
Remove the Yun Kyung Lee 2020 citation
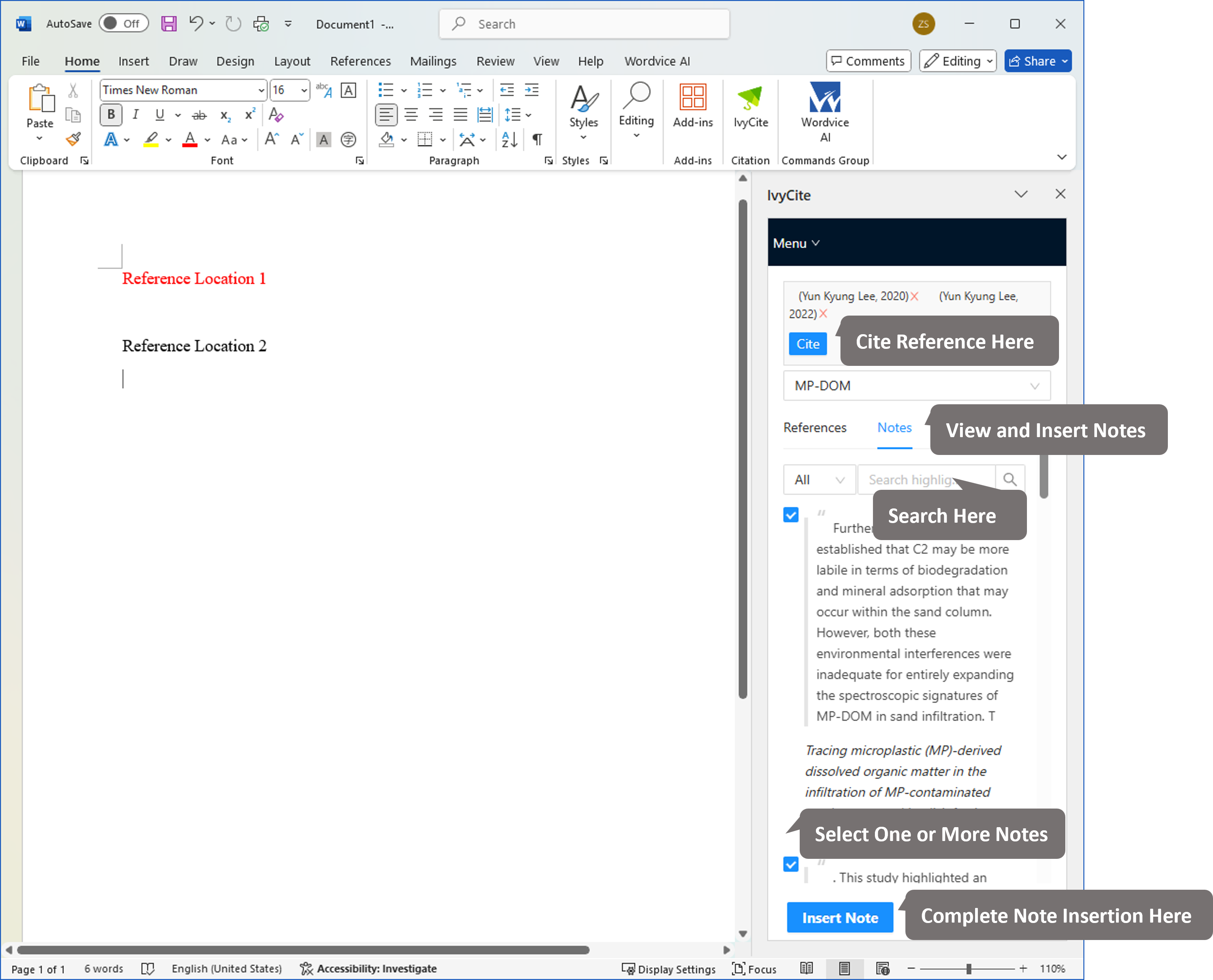[x=915, y=296]
